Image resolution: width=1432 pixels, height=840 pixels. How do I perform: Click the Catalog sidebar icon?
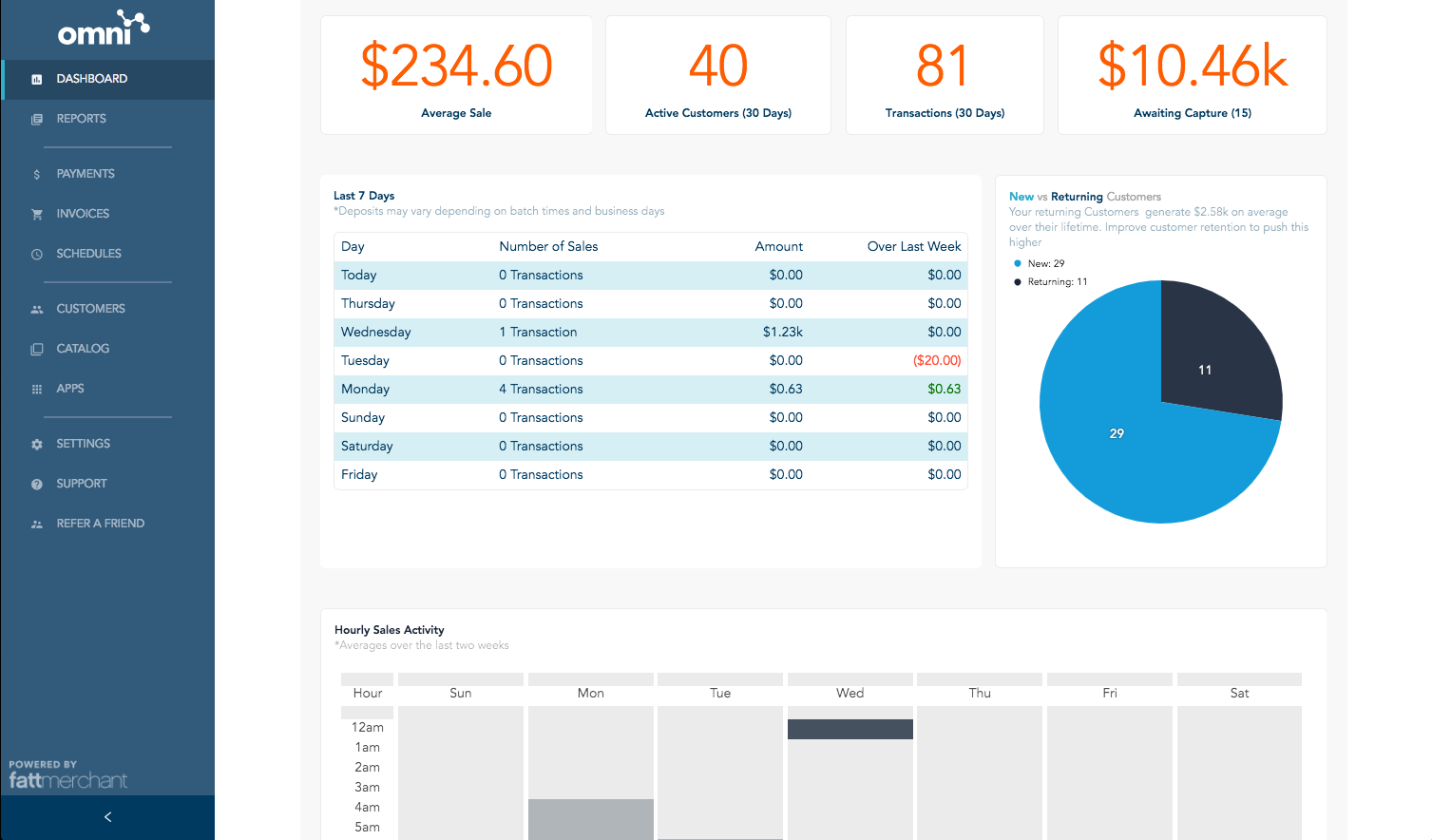click(37, 350)
